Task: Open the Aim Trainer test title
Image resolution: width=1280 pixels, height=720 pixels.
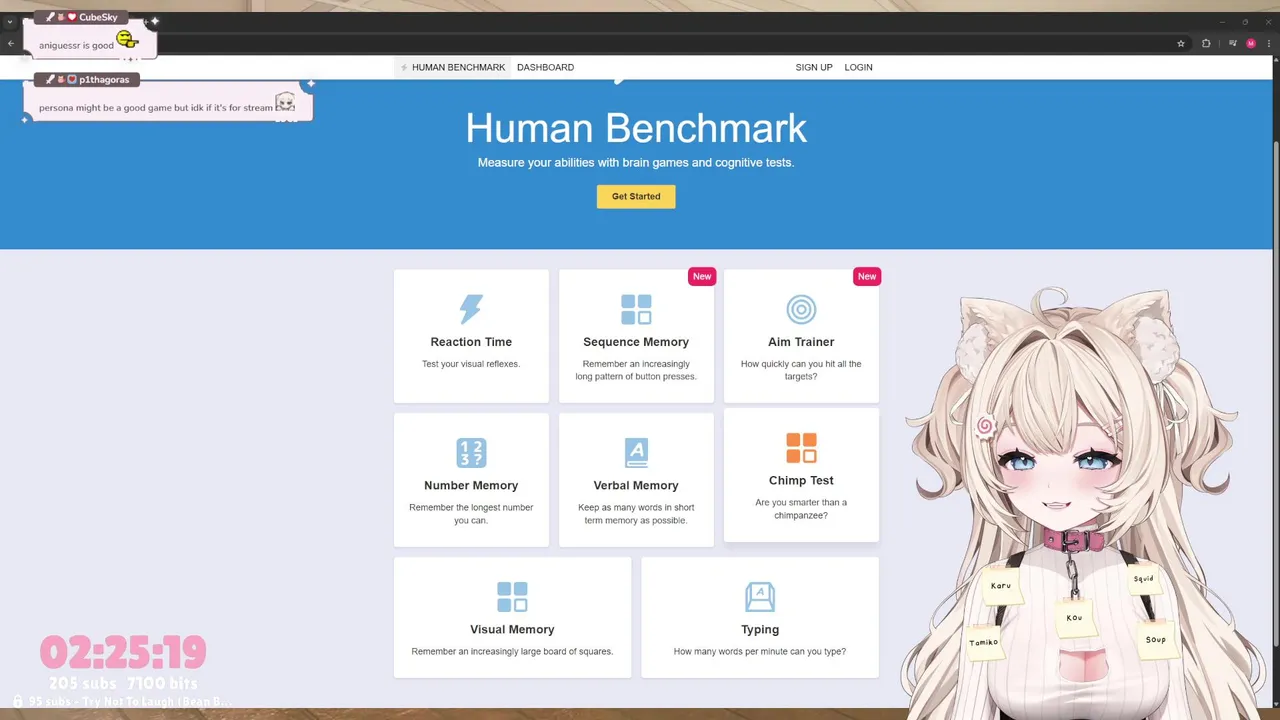Action: pyautogui.click(x=801, y=342)
